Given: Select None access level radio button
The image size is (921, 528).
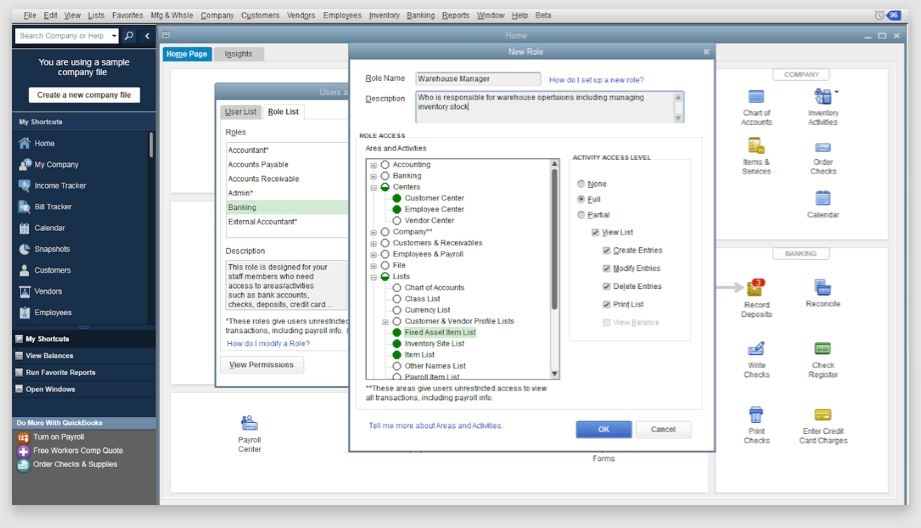Looking at the screenshot, I should coord(581,184).
